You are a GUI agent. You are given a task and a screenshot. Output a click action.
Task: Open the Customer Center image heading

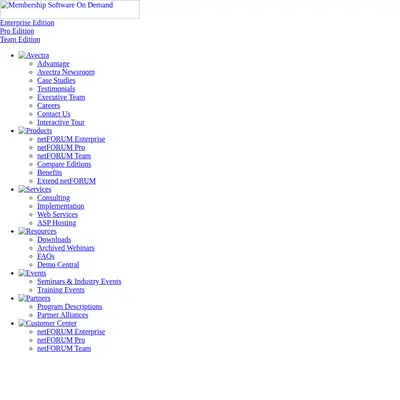[x=48, y=324]
